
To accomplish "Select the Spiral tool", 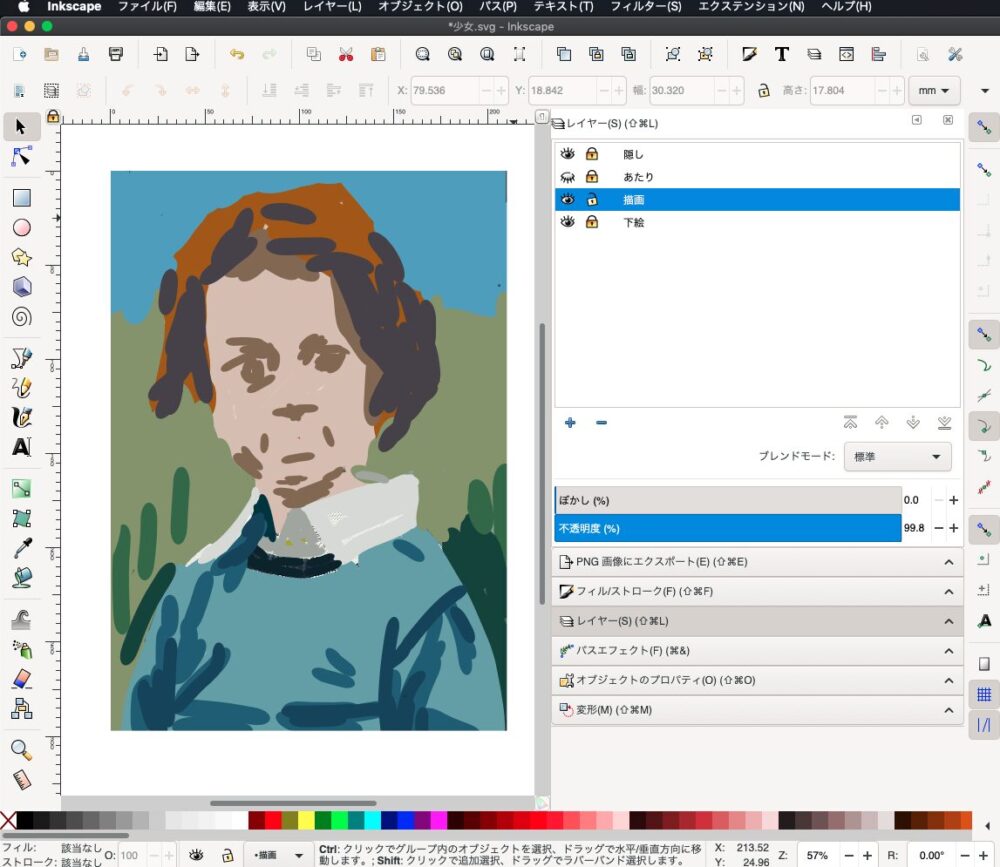I will point(22,317).
